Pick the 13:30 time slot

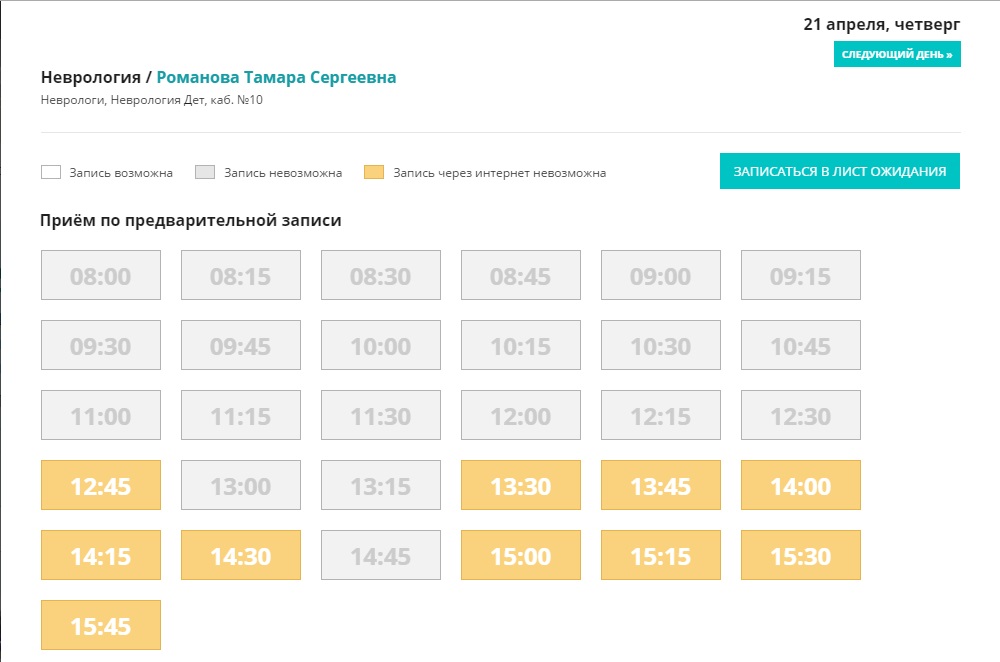click(521, 485)
